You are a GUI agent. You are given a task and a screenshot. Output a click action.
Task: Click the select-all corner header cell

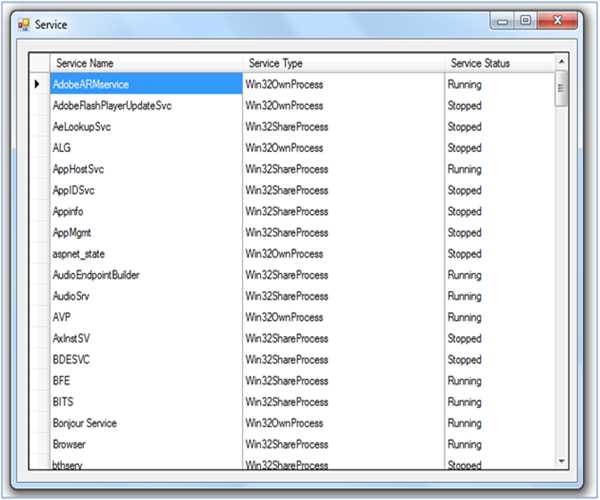tap(37, 63)
